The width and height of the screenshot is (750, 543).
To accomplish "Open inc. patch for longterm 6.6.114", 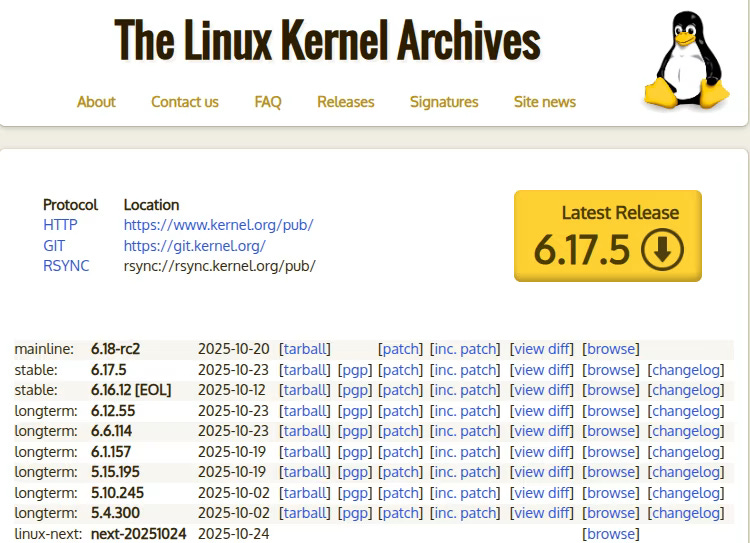I will pos(465,431).
